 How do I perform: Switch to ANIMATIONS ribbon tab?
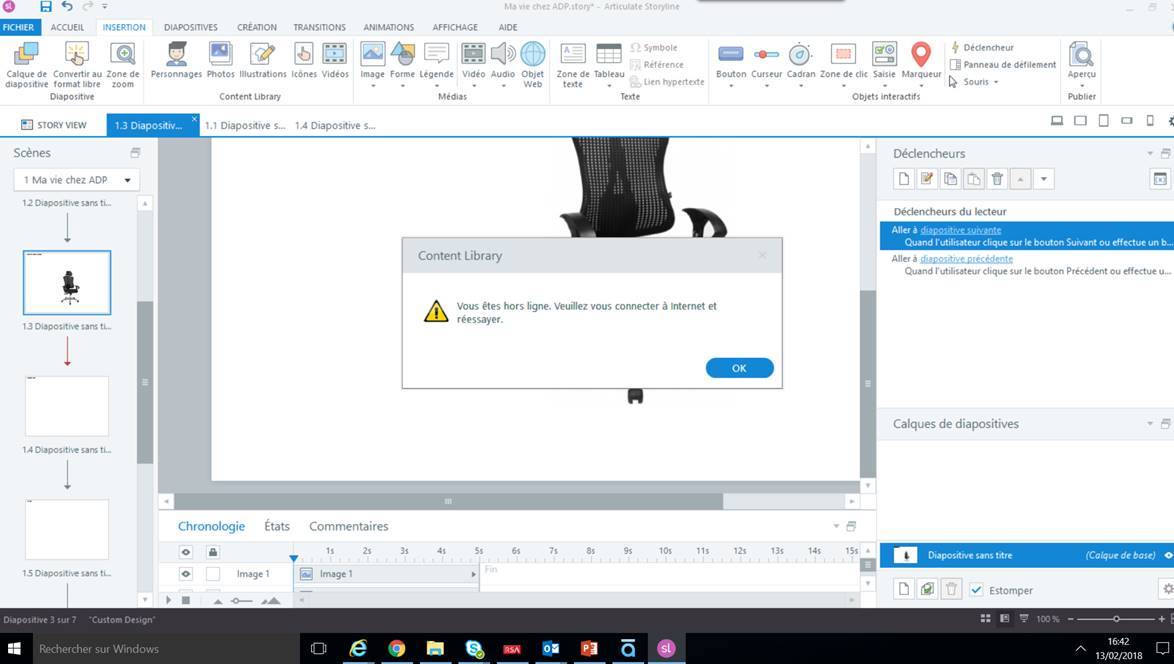pos(389,27)
